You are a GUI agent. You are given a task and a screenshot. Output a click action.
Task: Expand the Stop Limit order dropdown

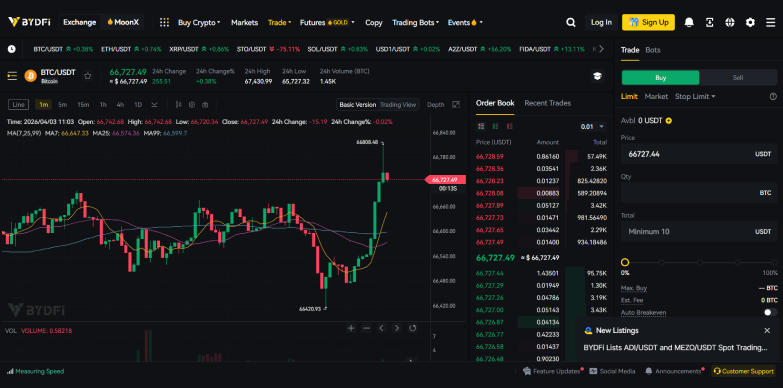click(x=695, y=96)
